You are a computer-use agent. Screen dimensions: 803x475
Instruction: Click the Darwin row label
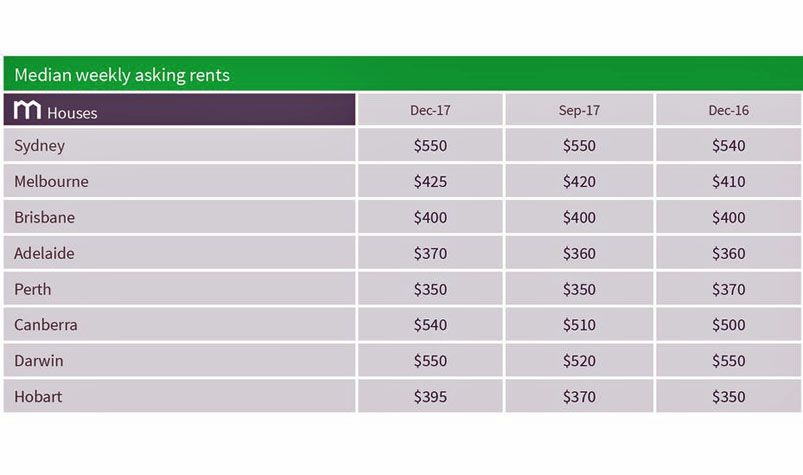pyautogui.click(x=39, y=360)
